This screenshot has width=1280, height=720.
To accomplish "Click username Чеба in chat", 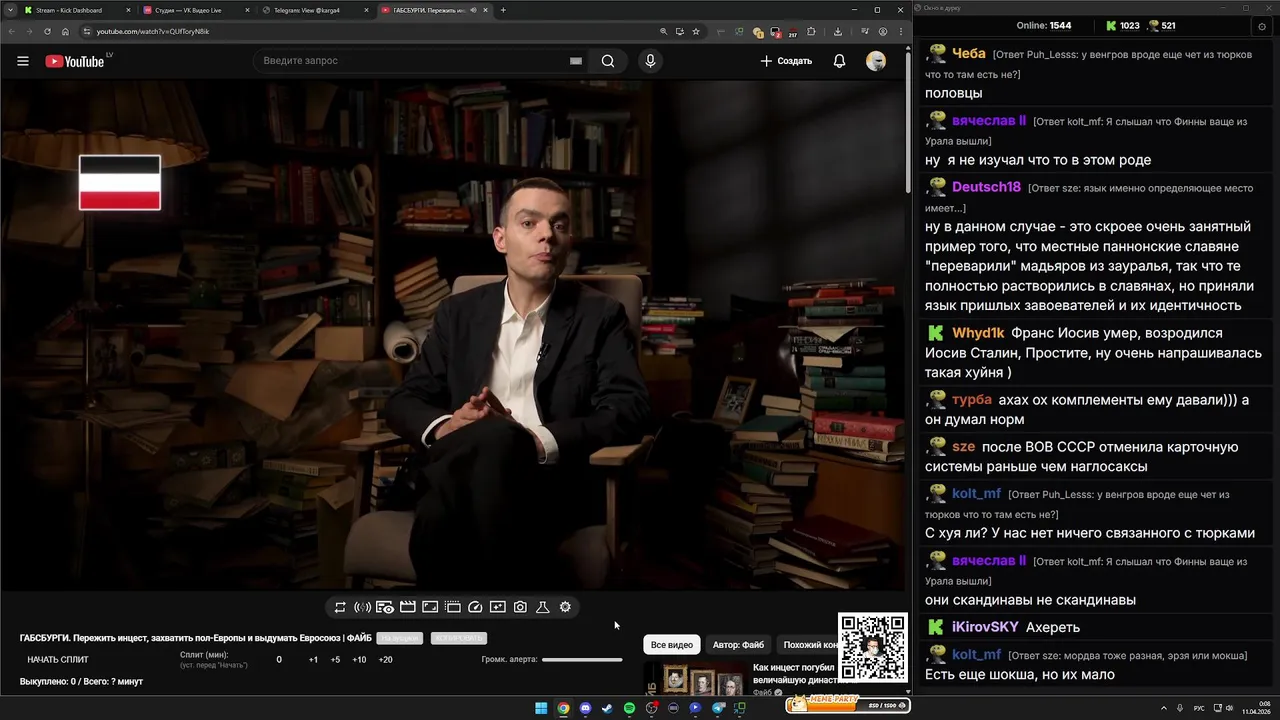I will (969, 53).
